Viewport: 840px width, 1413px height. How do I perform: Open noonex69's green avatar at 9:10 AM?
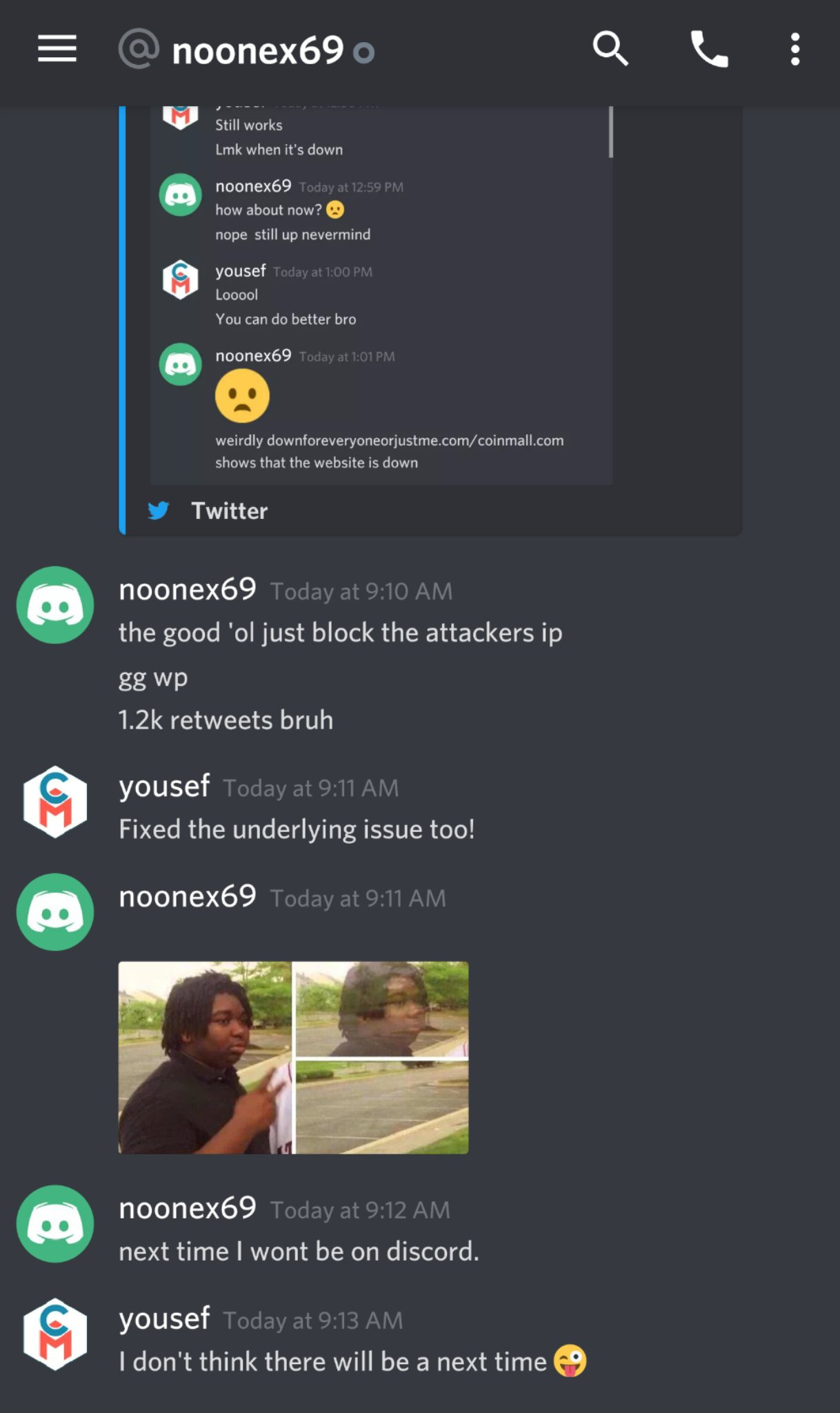pos(55,605)
